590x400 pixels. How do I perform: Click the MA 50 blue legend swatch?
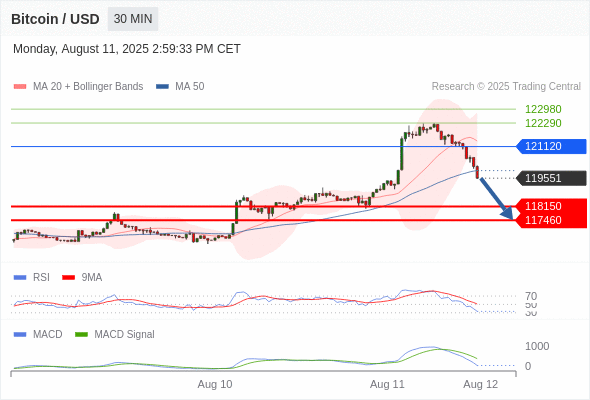pos(162,87)
